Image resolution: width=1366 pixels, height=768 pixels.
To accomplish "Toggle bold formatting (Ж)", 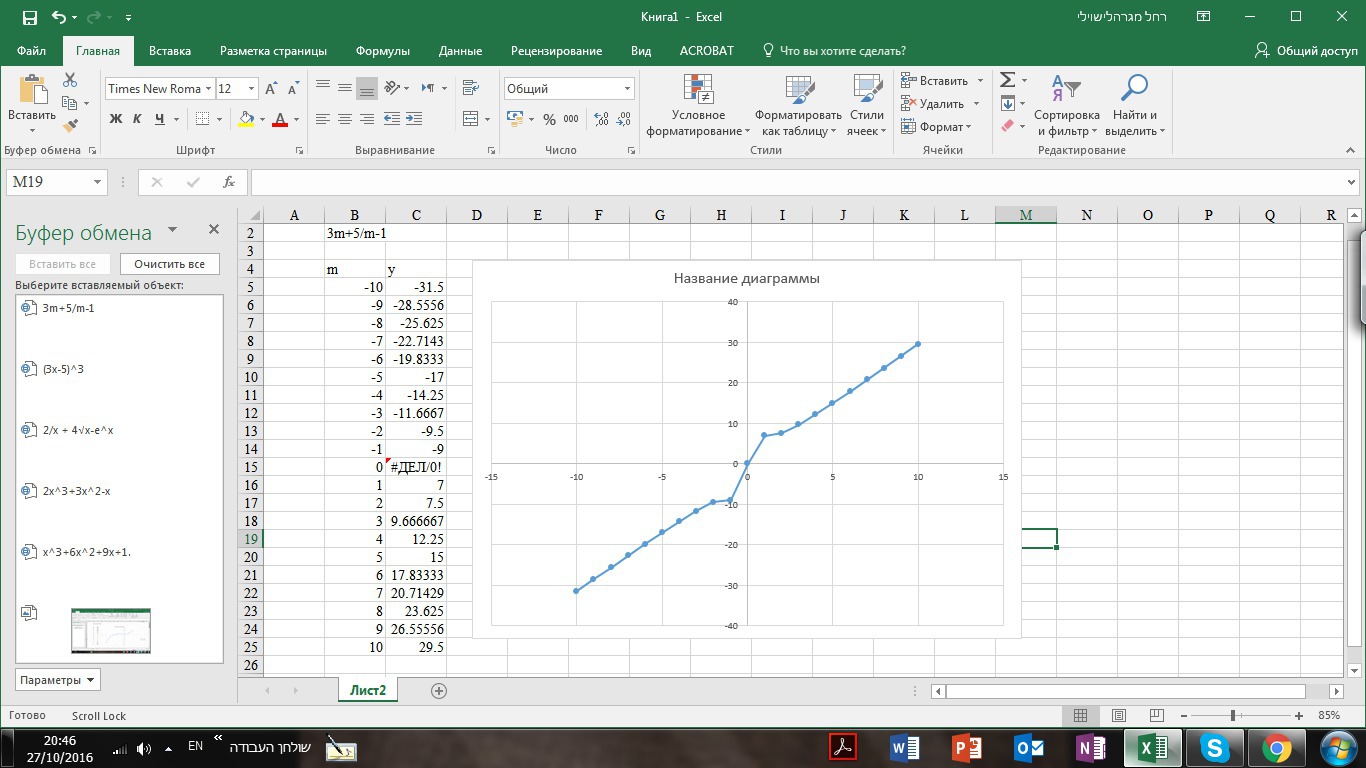I will (115, 119).
